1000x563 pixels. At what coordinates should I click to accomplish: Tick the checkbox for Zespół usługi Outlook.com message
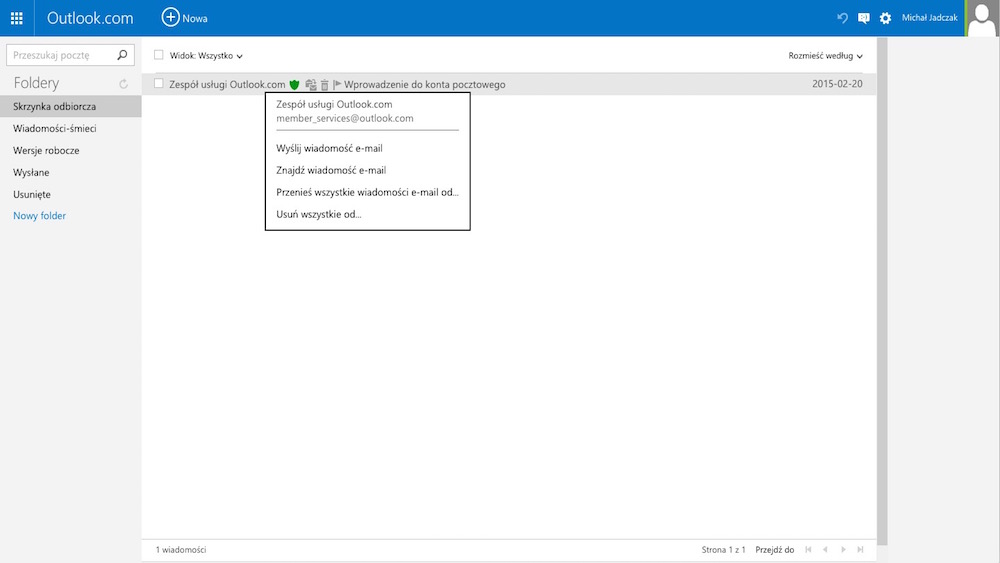[158, 84]
